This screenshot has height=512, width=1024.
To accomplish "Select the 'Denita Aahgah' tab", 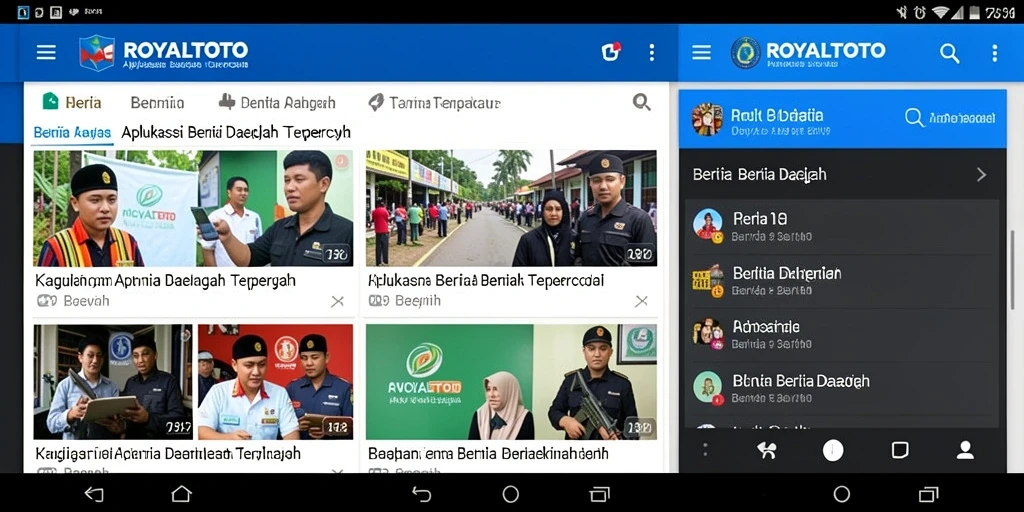I will click(x=276, y=103).
